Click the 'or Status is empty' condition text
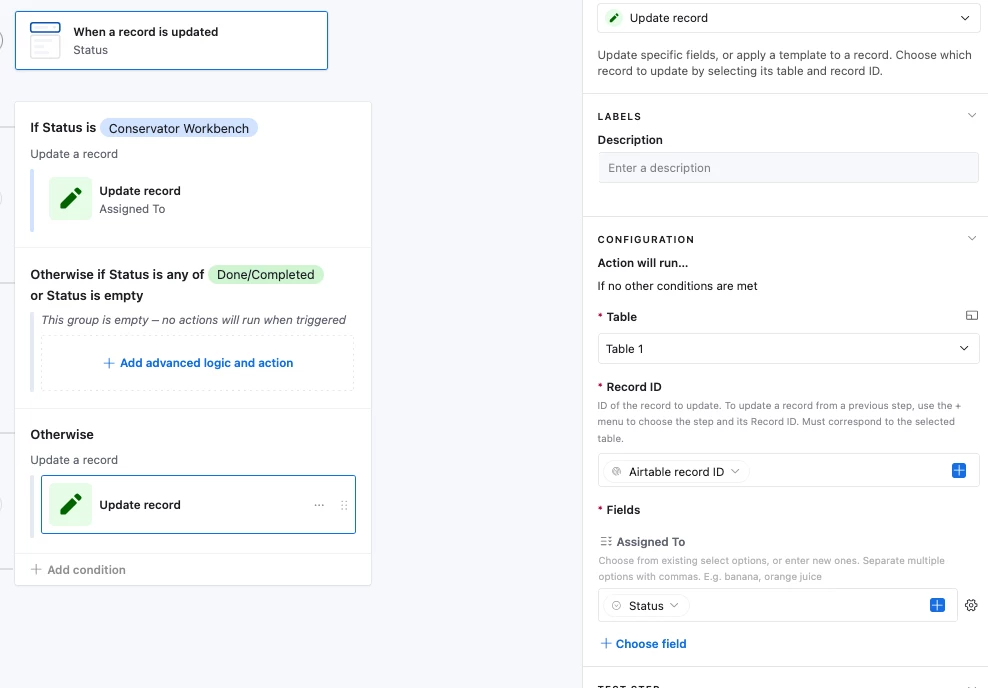The image size is (988, 688). tap(87, 295)
